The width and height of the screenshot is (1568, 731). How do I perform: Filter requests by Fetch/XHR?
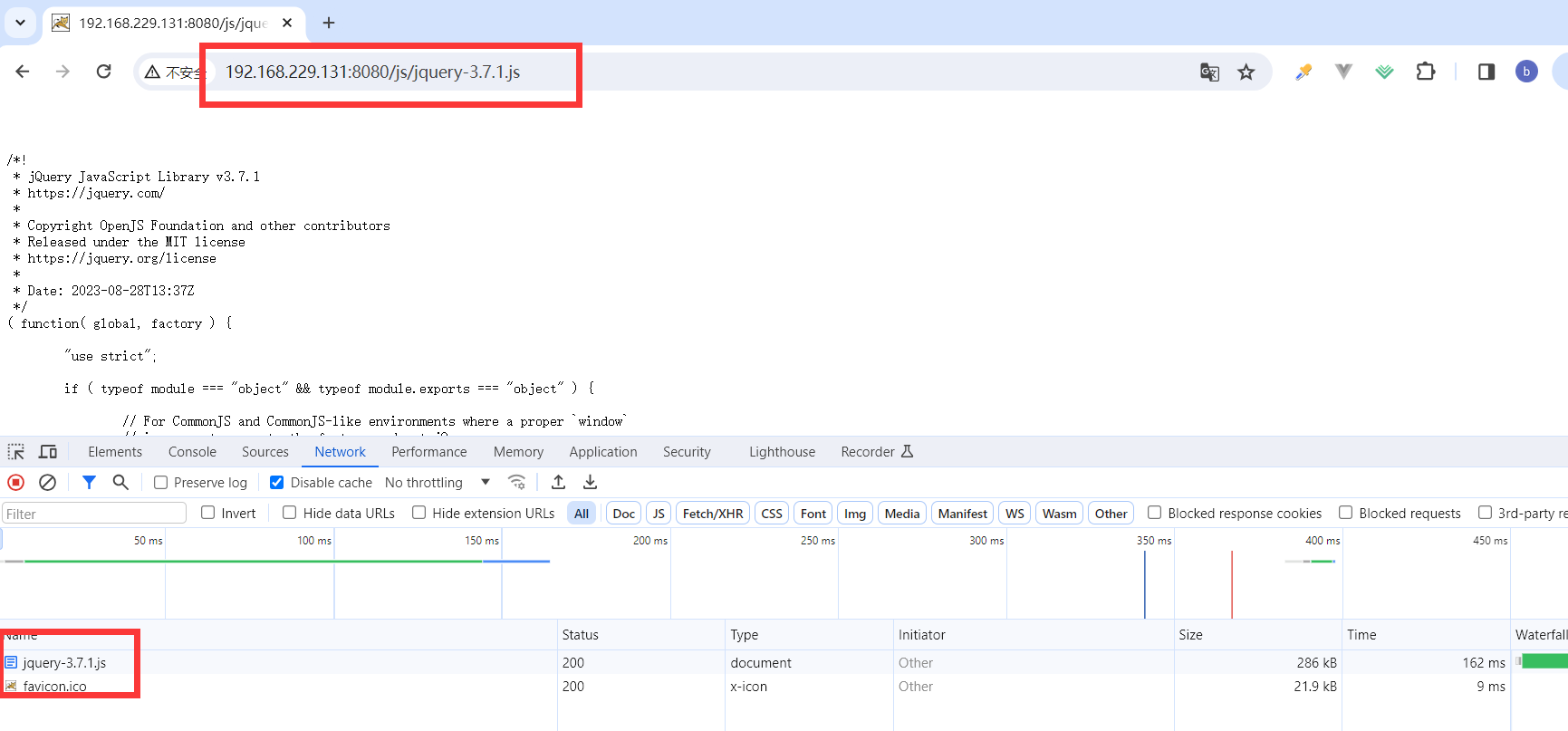[x=713, y=514]
